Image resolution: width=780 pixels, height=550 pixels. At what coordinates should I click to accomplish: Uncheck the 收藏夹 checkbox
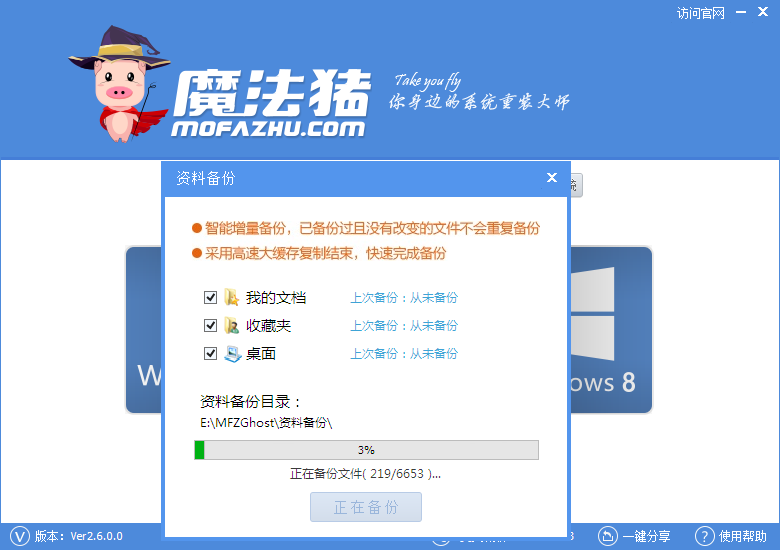[x=210, y=325]
